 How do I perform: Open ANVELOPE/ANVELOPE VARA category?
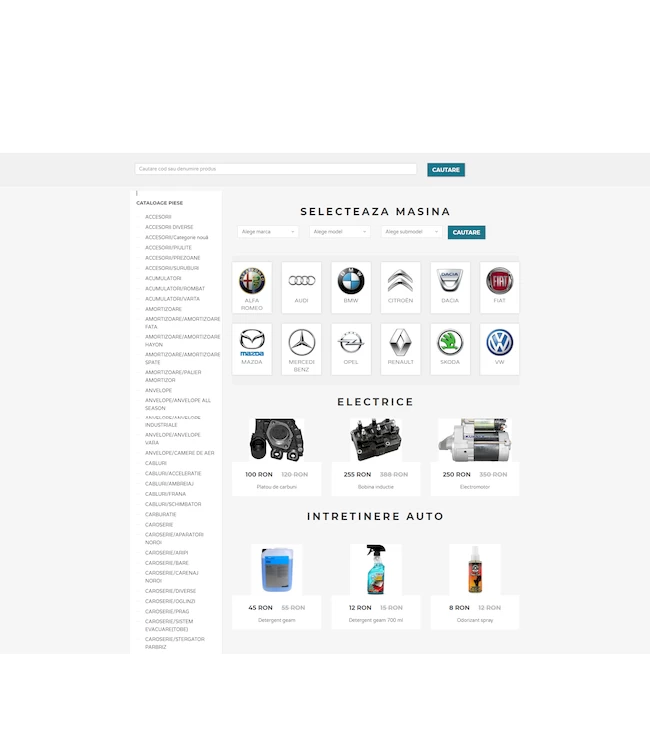tap(173, 439)
